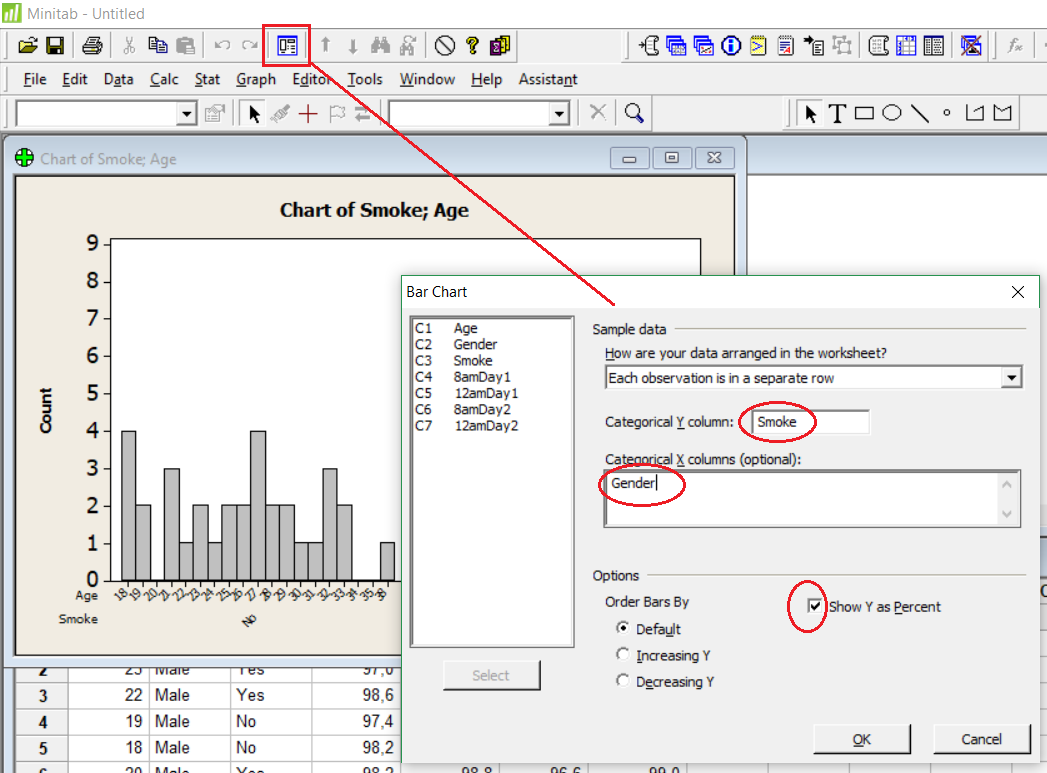Show the Current Data Window grid icon
1047x773 pixels.
(906, 45)
